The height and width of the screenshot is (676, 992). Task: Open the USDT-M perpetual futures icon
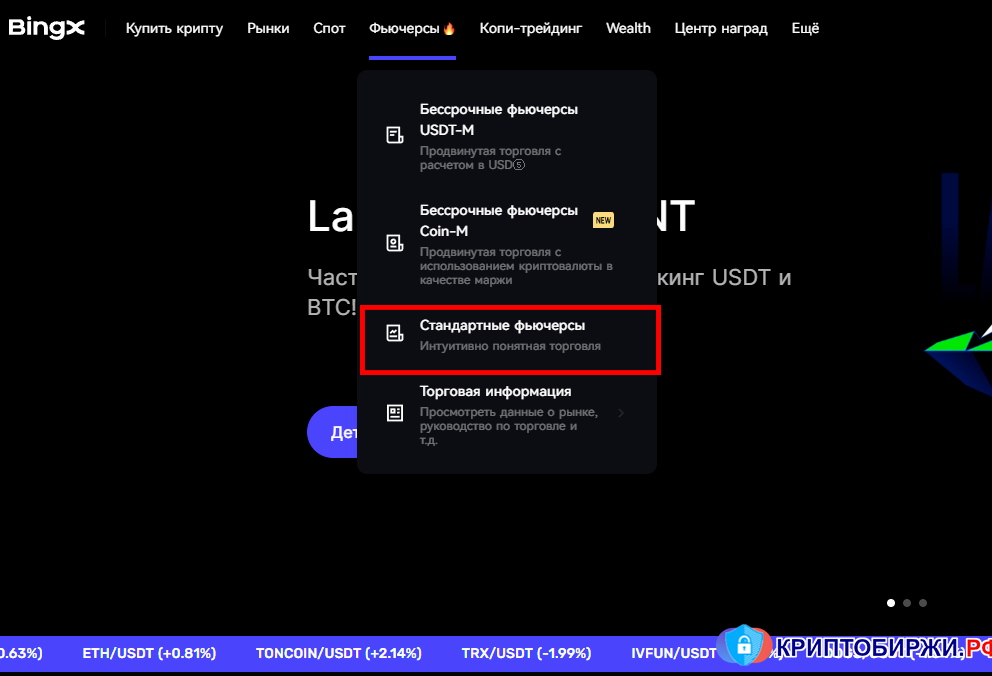point(395,135)
